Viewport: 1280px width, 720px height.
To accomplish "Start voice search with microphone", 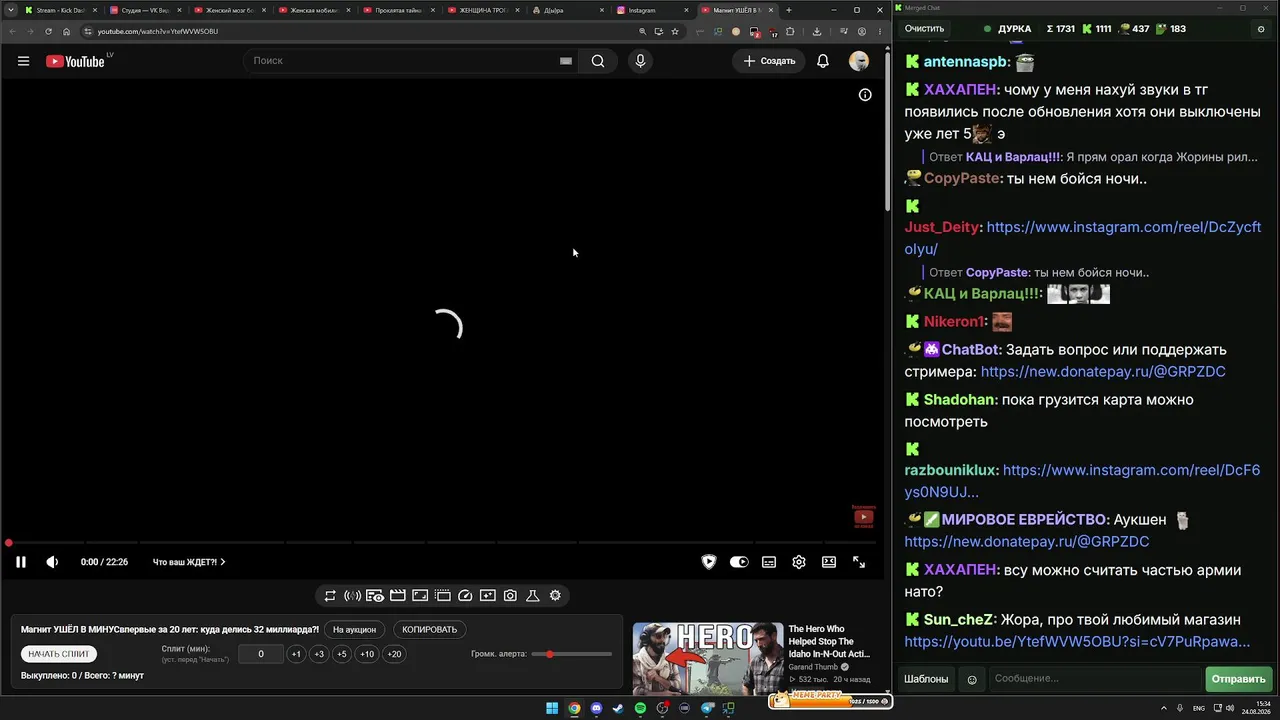I will pyautogui.click(x=640, y=61).
